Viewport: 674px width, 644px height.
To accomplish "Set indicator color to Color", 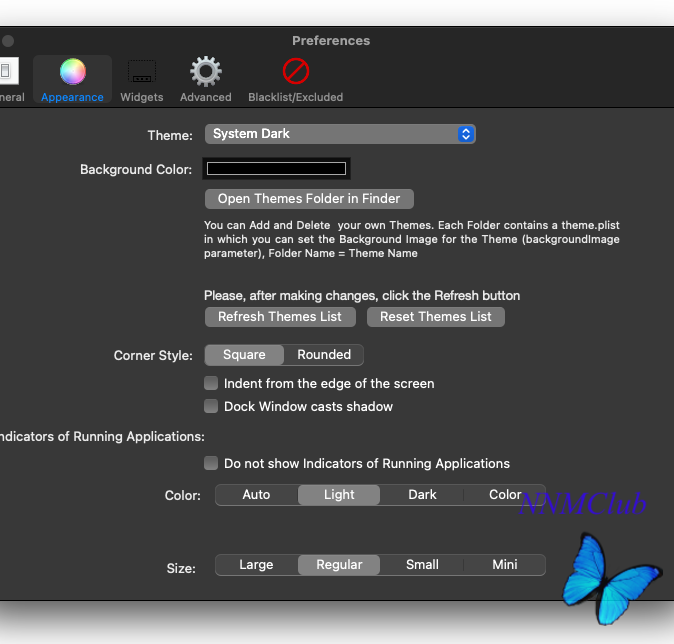I will click(x=505, y=495).
